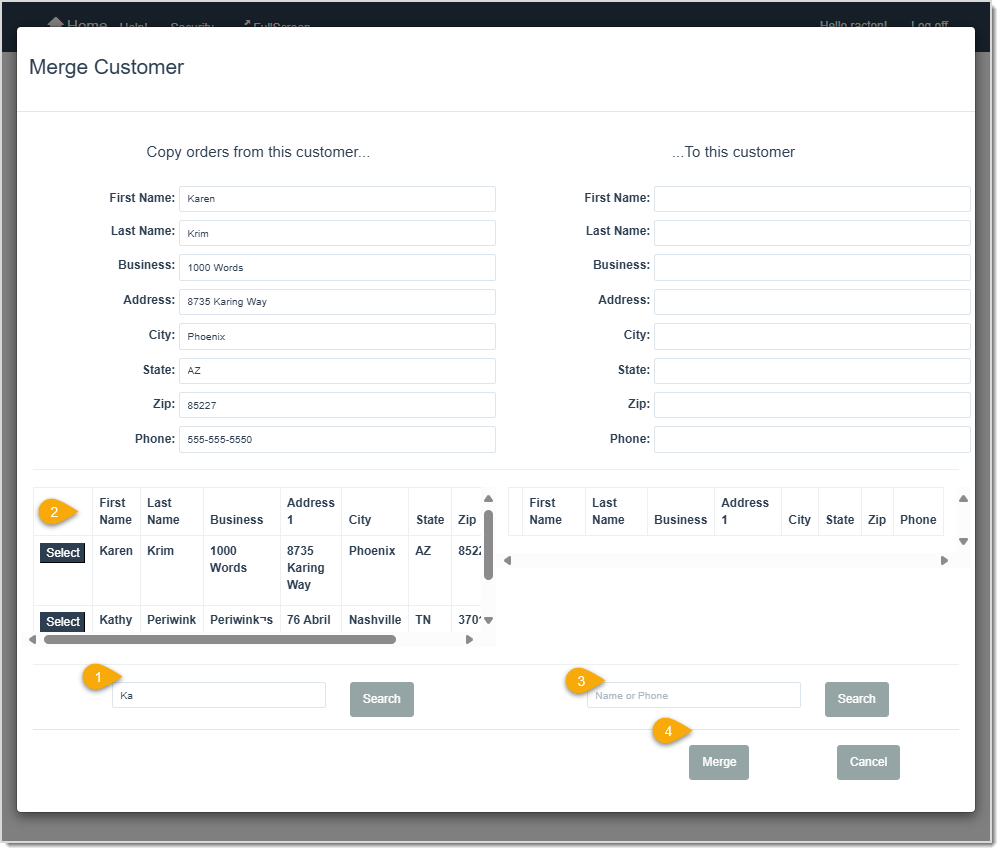Open the Help! menu
1002x853 pixels.
coord(133,24)
